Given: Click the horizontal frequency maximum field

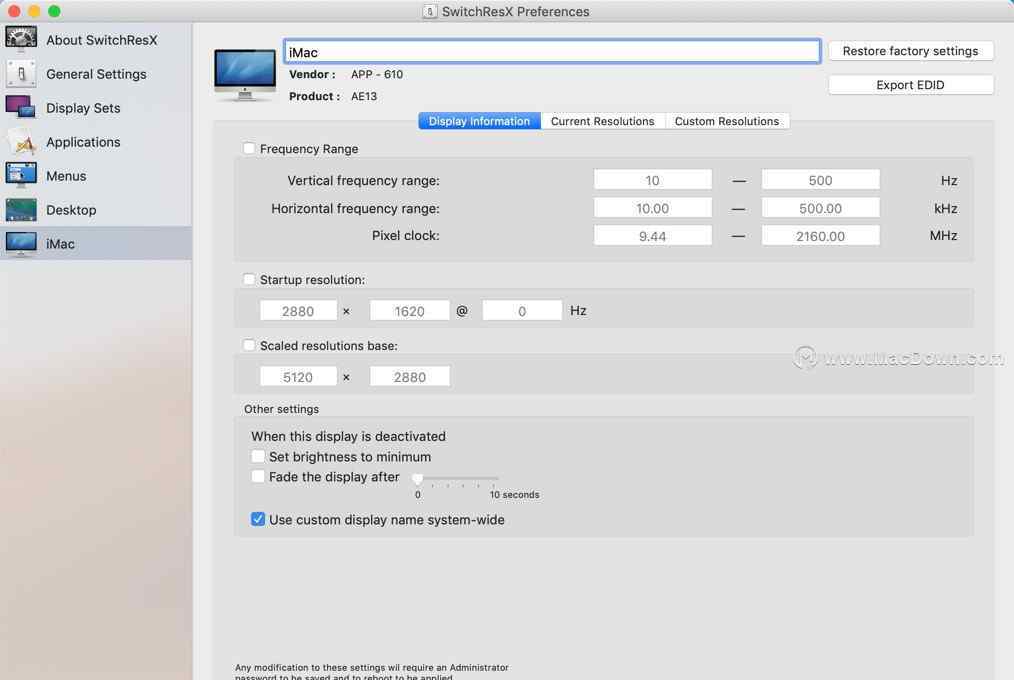Looking at the screenshot, I should click(x=821, y=208).
